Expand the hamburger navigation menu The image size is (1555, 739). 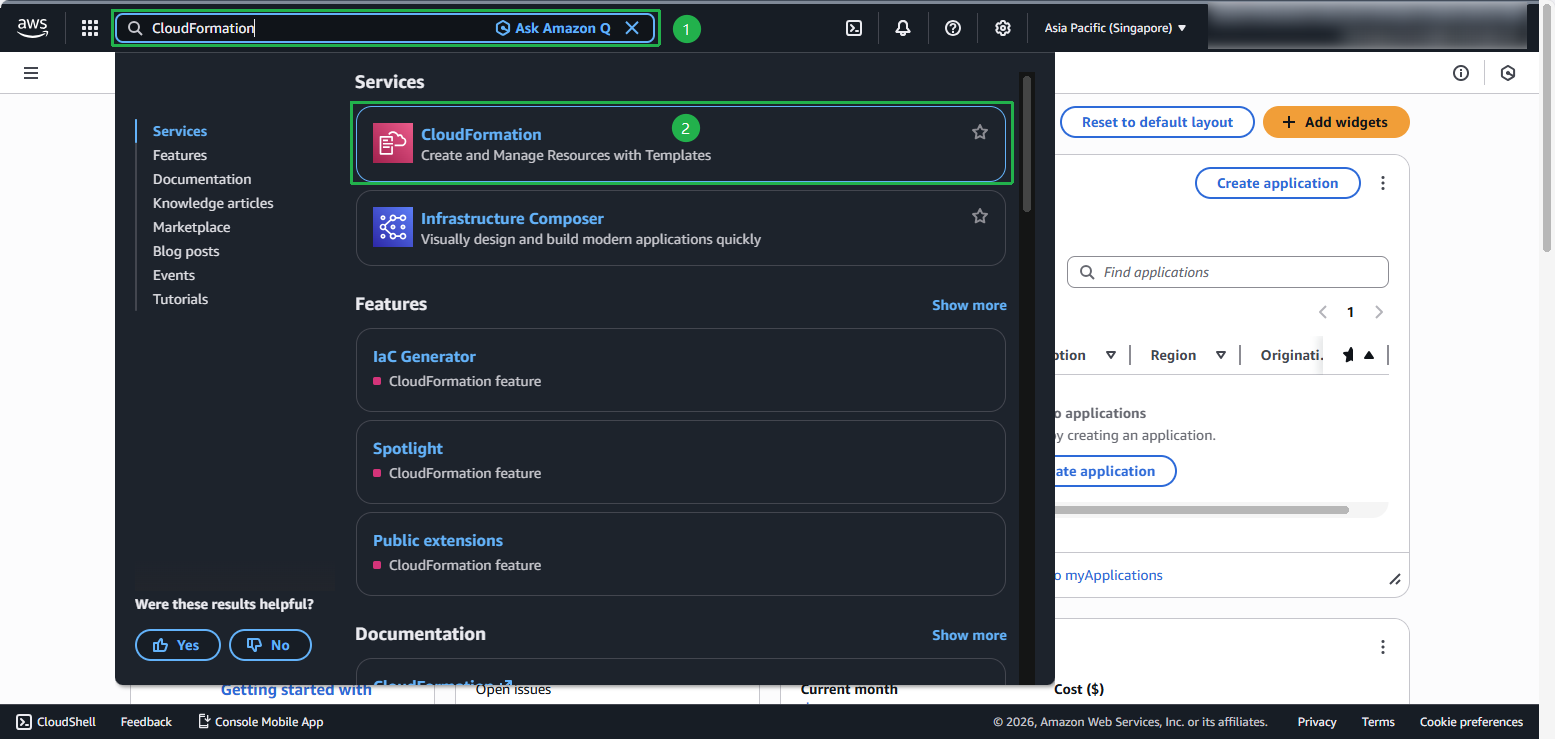[31, 72]
